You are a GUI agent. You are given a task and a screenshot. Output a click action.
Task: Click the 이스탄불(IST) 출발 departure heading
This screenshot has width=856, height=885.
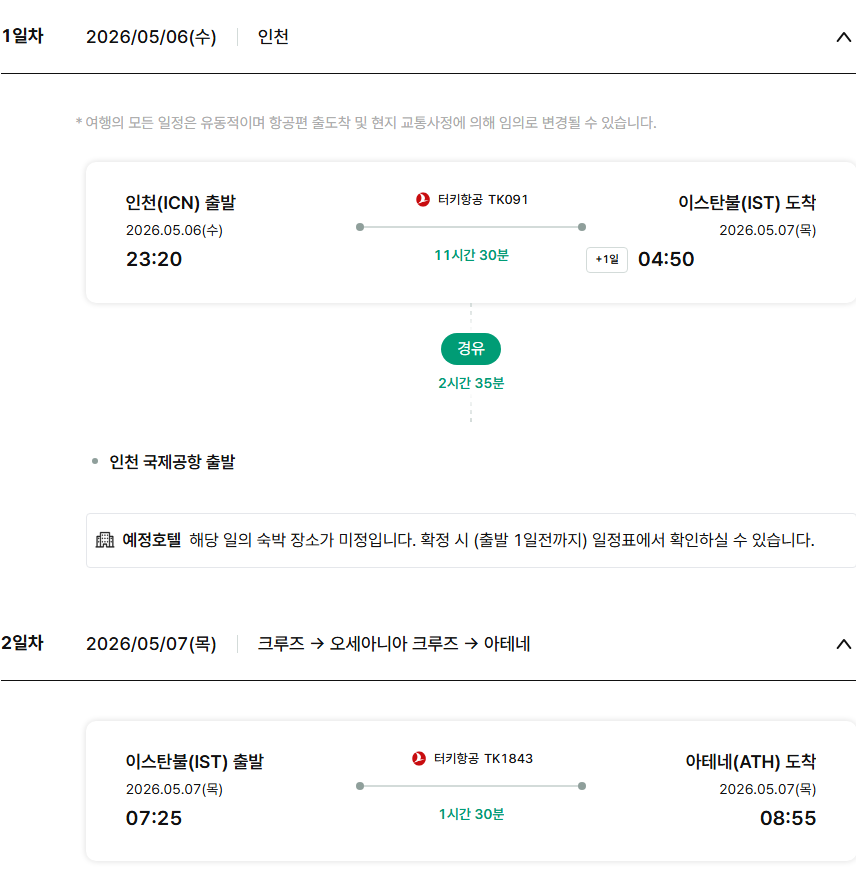coord(195,762)
